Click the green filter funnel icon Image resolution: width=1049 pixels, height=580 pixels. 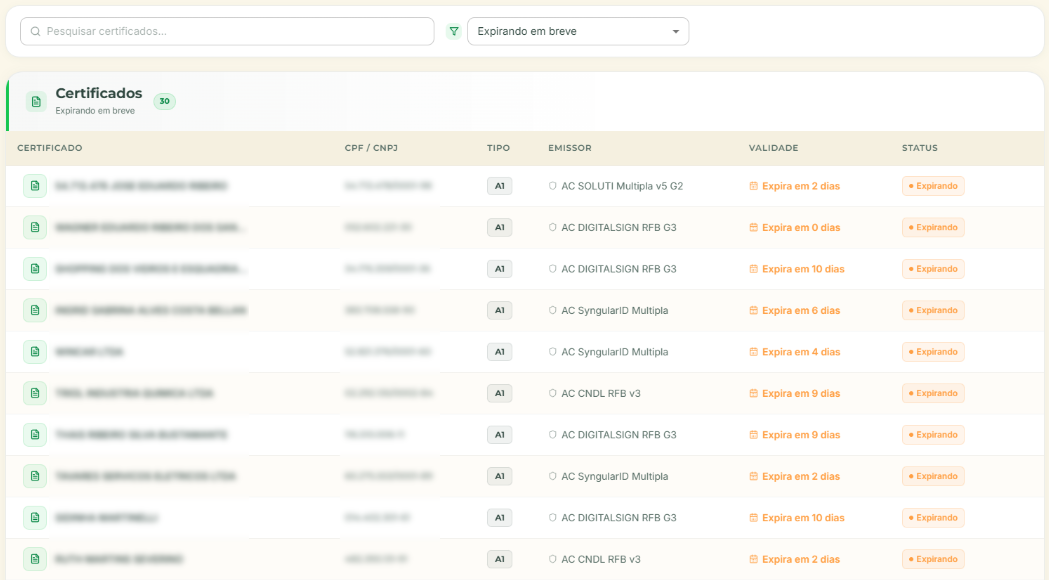tap(454, 31)
